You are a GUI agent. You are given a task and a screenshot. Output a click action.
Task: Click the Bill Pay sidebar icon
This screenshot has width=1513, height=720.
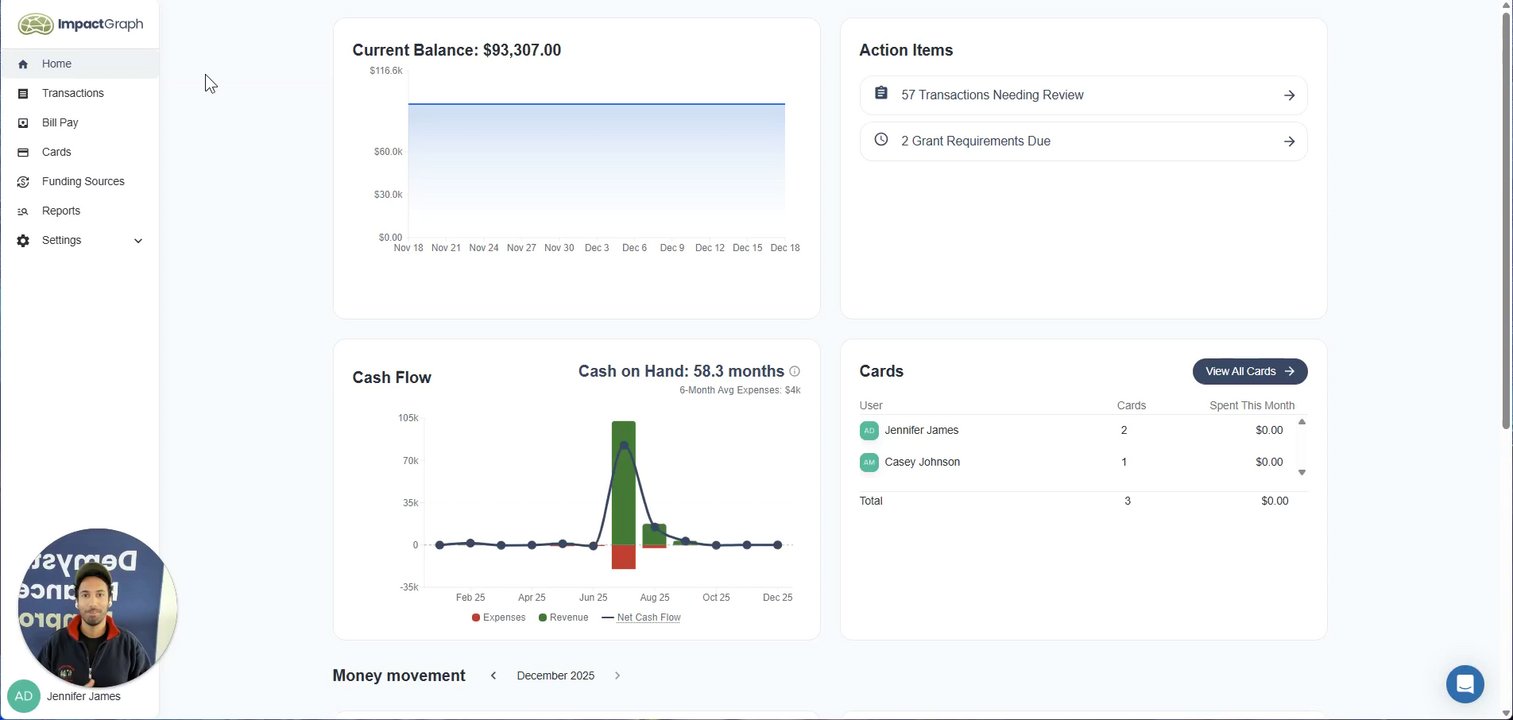click(x=23, y=123)
